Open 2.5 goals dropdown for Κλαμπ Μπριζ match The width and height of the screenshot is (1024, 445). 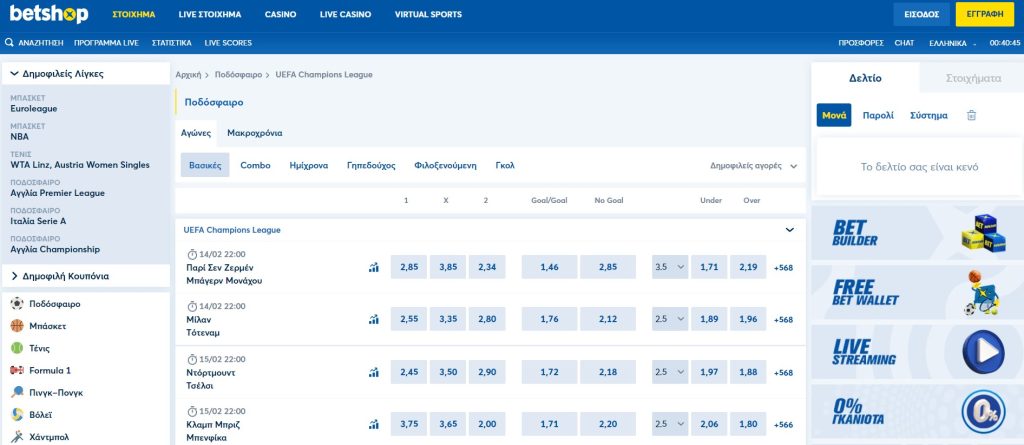point(669,424)
